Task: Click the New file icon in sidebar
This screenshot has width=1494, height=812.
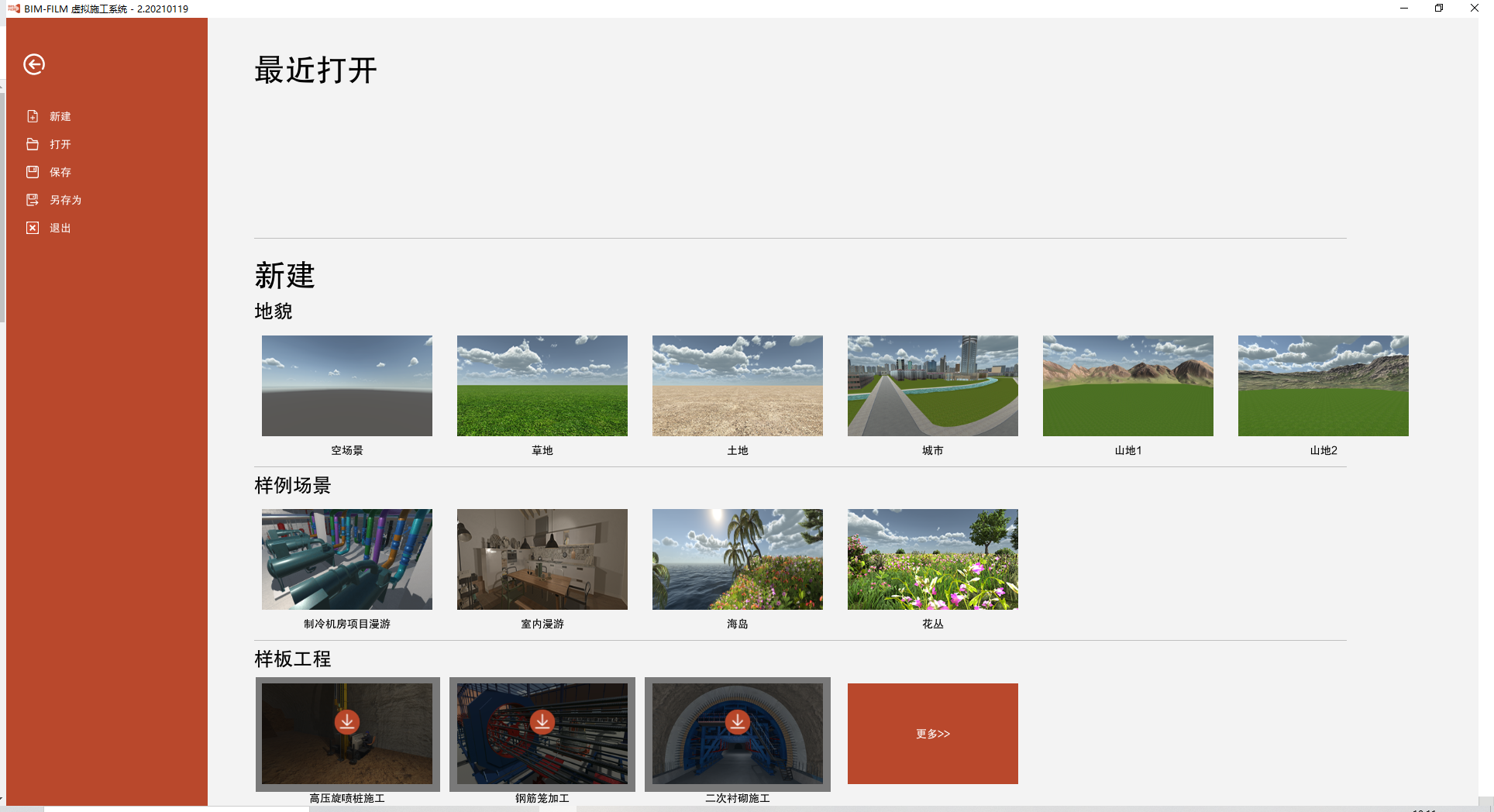Action: click(x=33, y=116)
